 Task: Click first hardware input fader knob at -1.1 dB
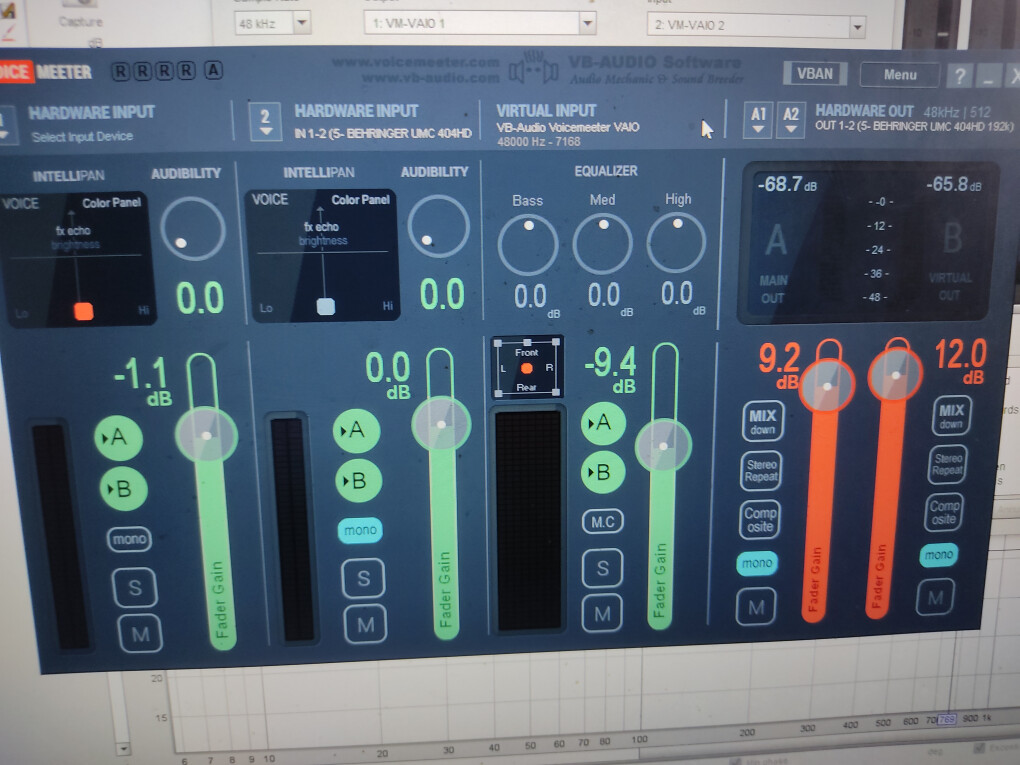click(x=206, y=435)
